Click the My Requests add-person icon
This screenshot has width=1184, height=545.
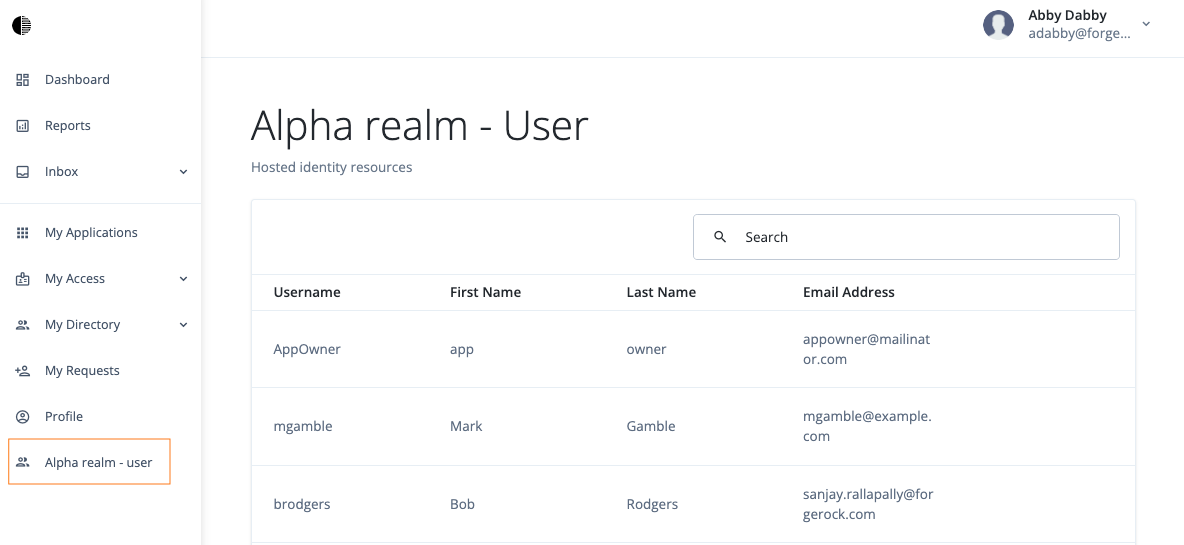(23, 371)
